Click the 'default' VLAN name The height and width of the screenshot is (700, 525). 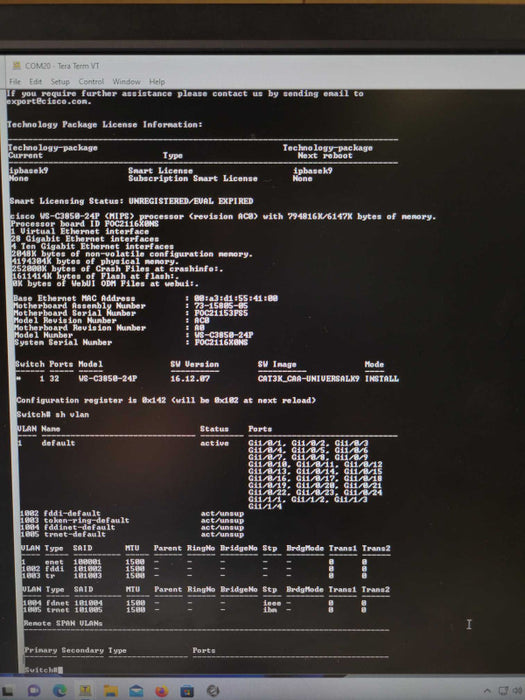tap(58, 443)
